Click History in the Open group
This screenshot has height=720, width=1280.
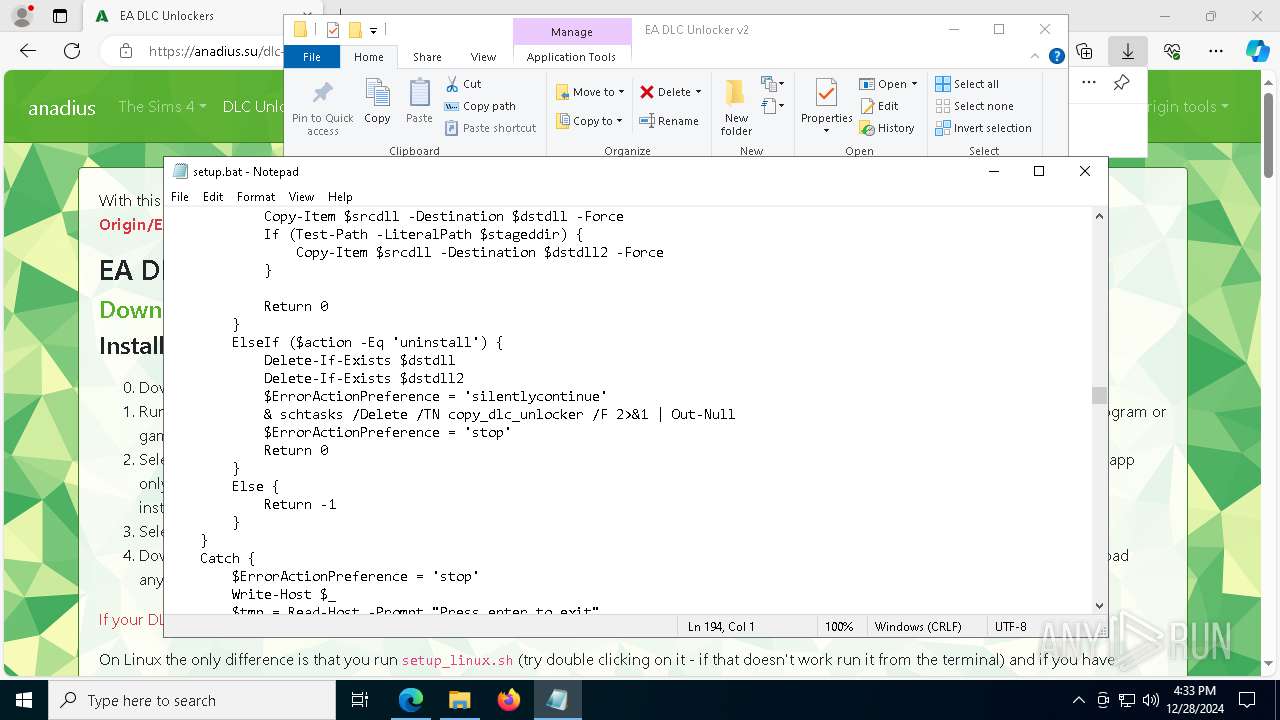point(887,128)
